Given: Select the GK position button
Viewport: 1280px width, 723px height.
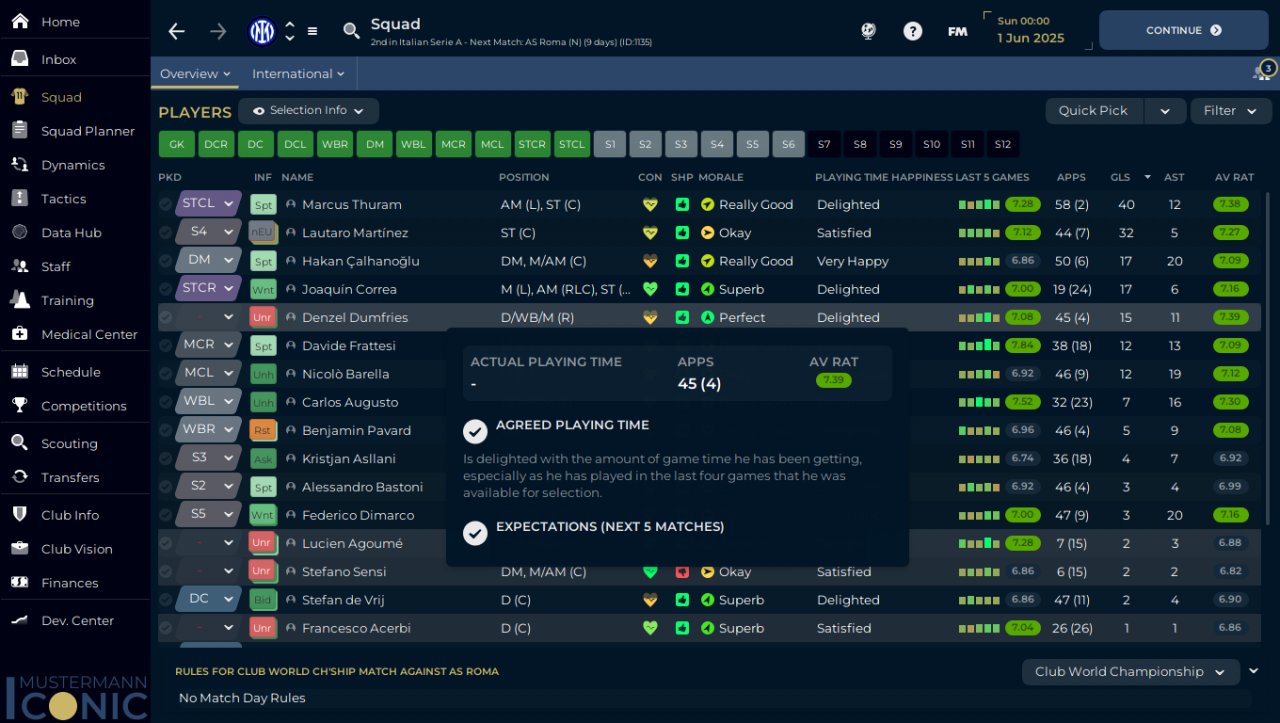Looking at the screenshot, I should point(176,145).
